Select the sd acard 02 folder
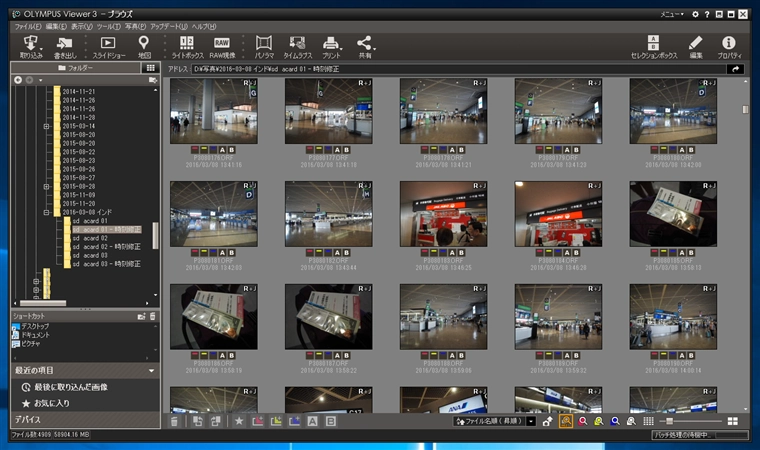Viewport: 760px width, 450px height. tap(90, 238)
